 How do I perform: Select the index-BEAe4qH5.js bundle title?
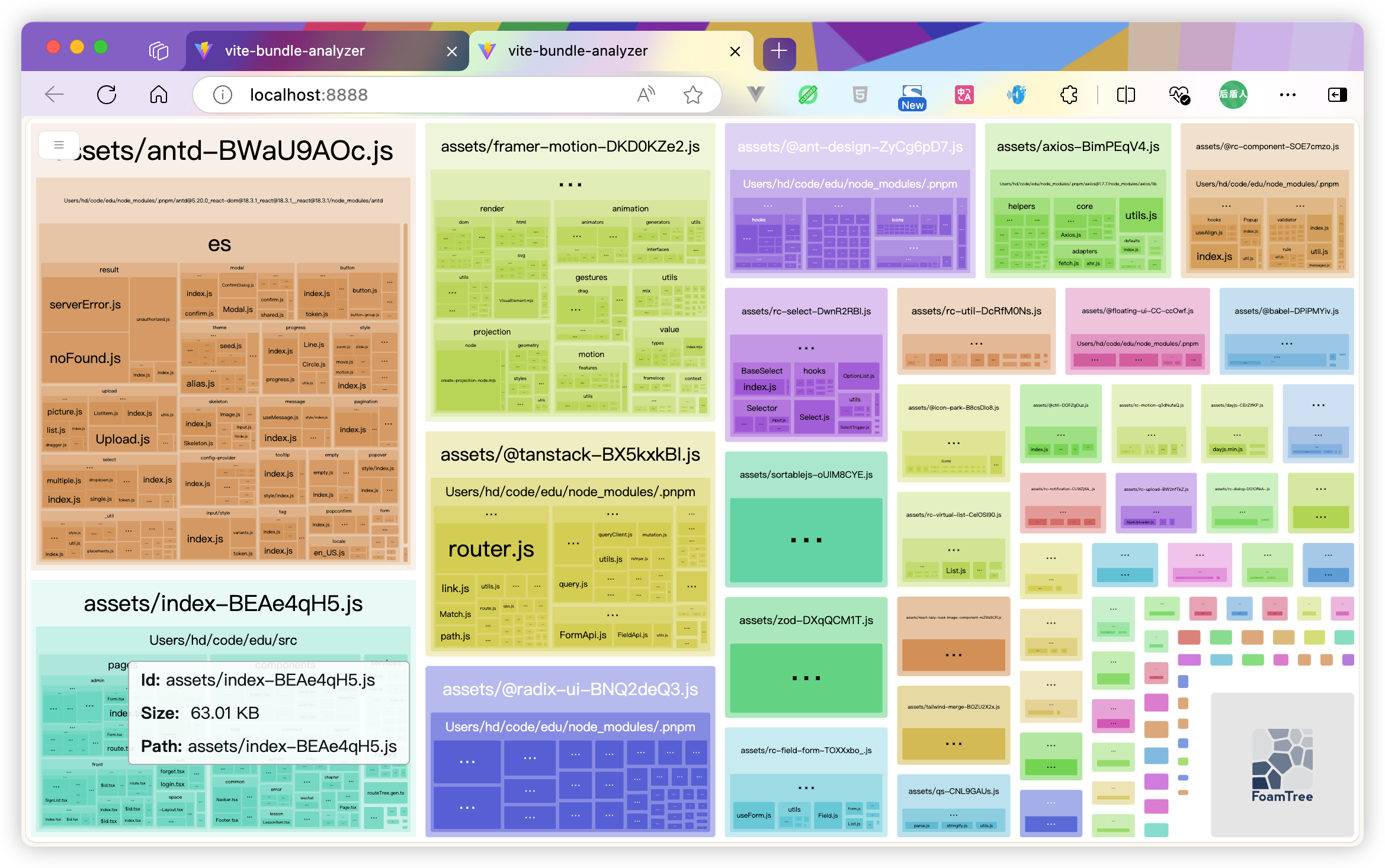[223, 603]
